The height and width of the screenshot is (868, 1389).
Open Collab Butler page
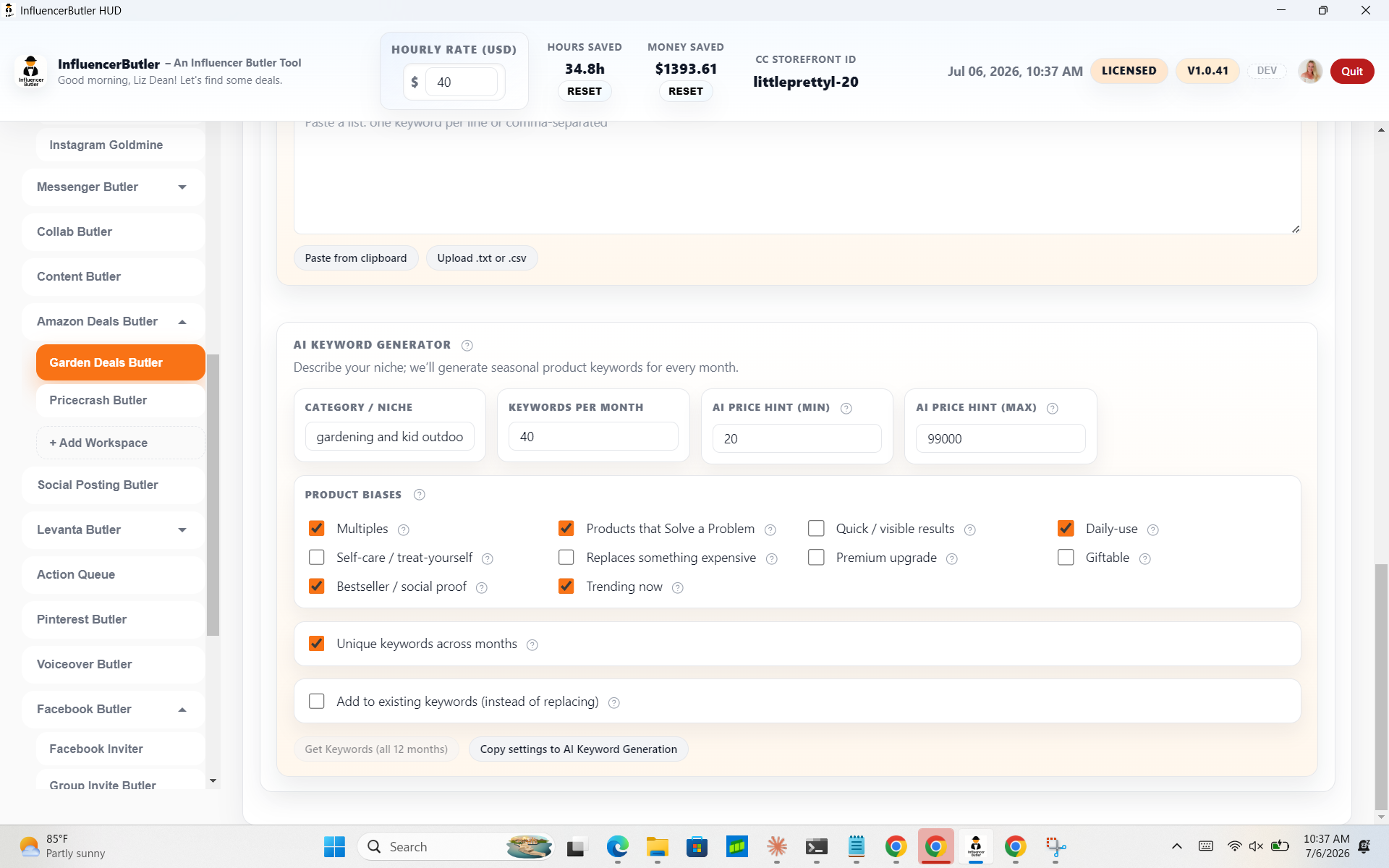click(114, 232)
